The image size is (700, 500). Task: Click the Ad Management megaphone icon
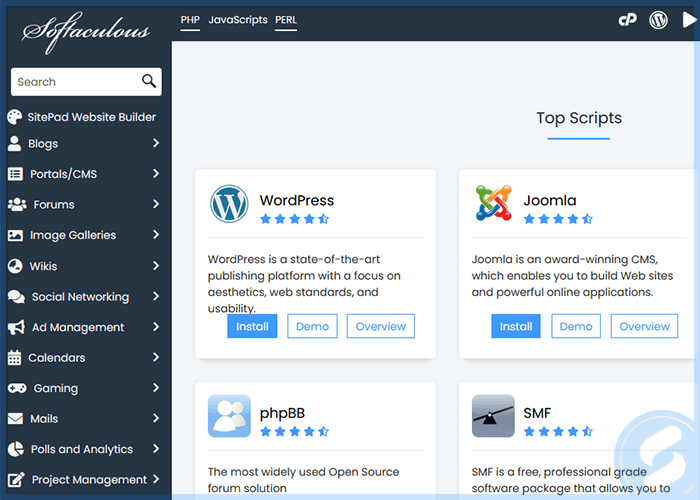coord(16,327)
